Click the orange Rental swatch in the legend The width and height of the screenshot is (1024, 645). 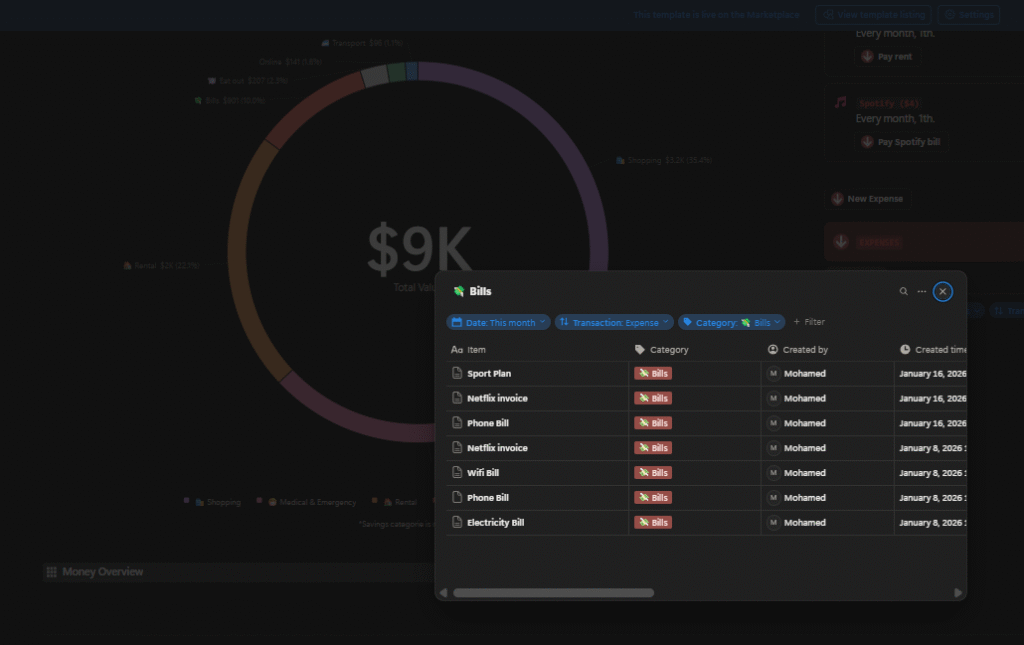375,501
